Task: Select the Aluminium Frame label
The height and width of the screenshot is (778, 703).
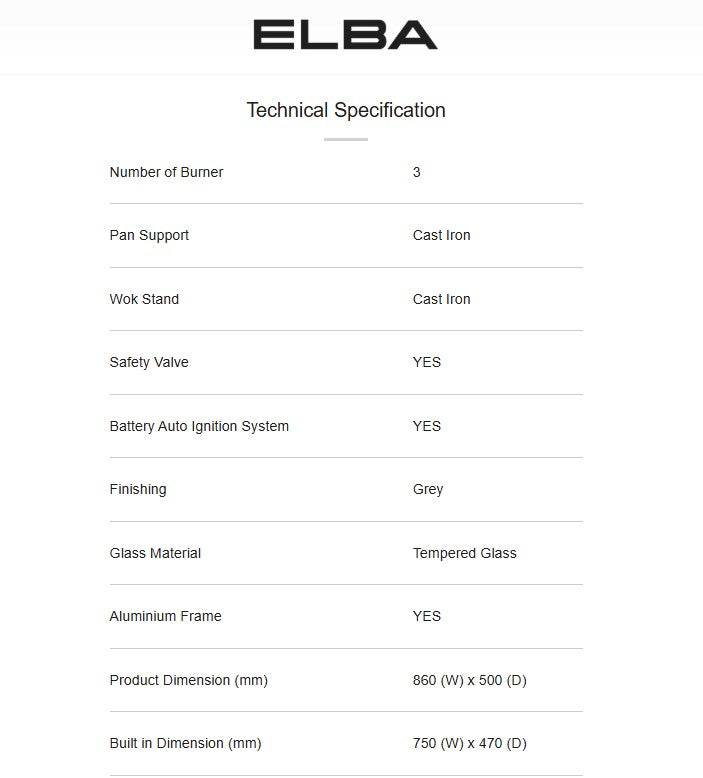Action: (x=165, y=616)
